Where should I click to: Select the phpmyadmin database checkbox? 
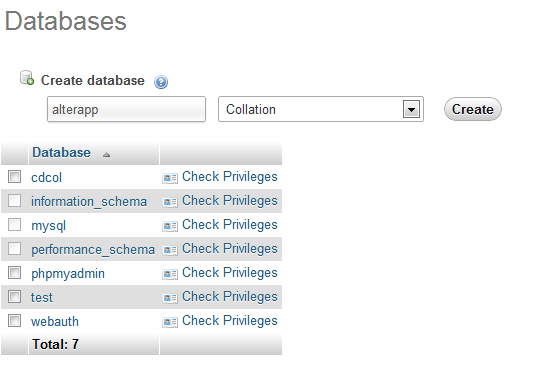click(x=14, y=273)
